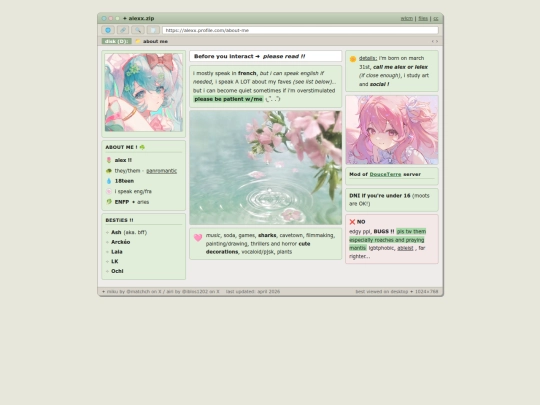Click the bestie name 'Arckéo'
The height and width of the screenshot is (405, 540).
[x=121, y=242]
